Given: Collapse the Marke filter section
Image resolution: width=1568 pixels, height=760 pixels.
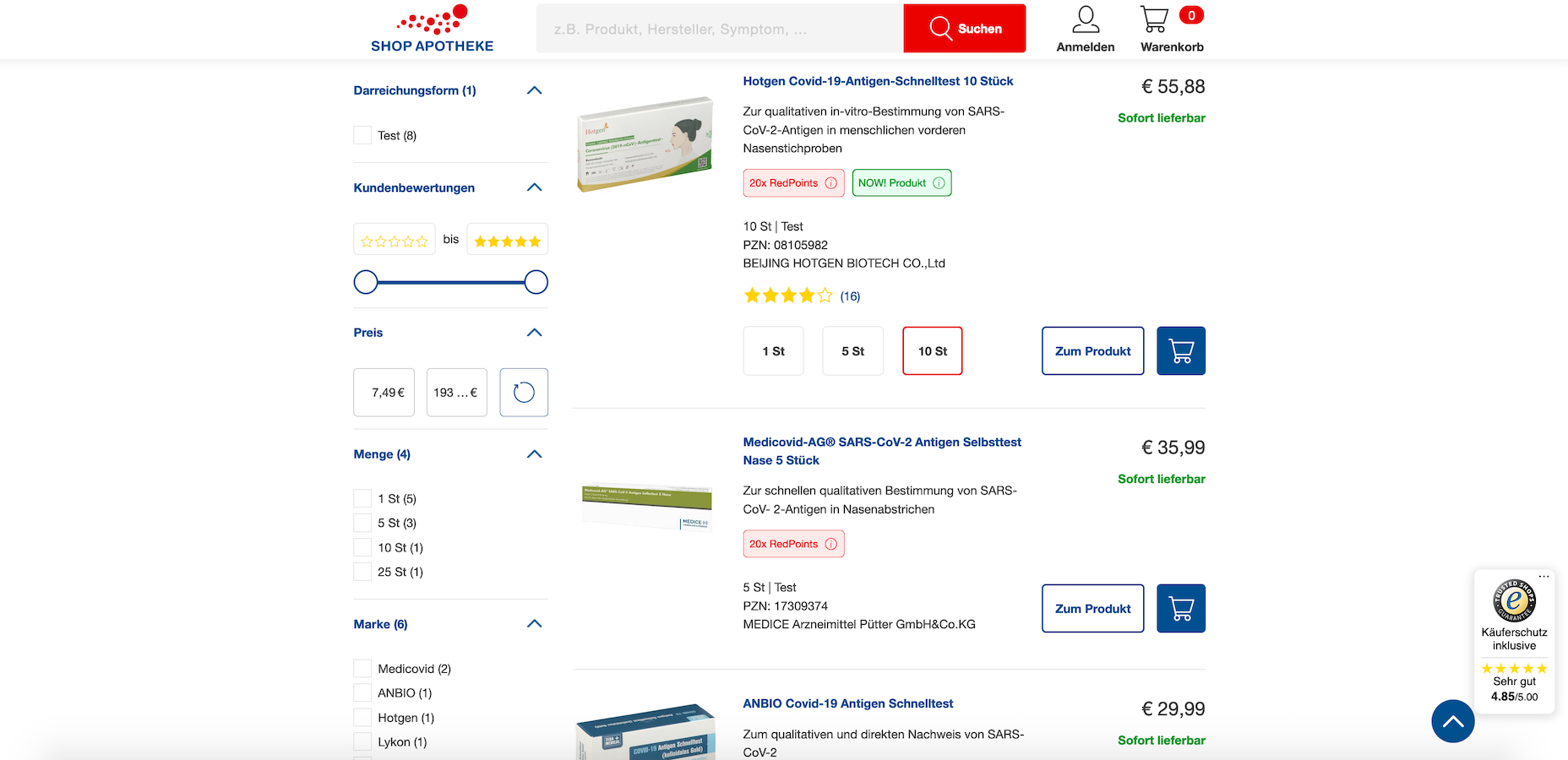Looking at the screenshot, I should coord(534,624).
